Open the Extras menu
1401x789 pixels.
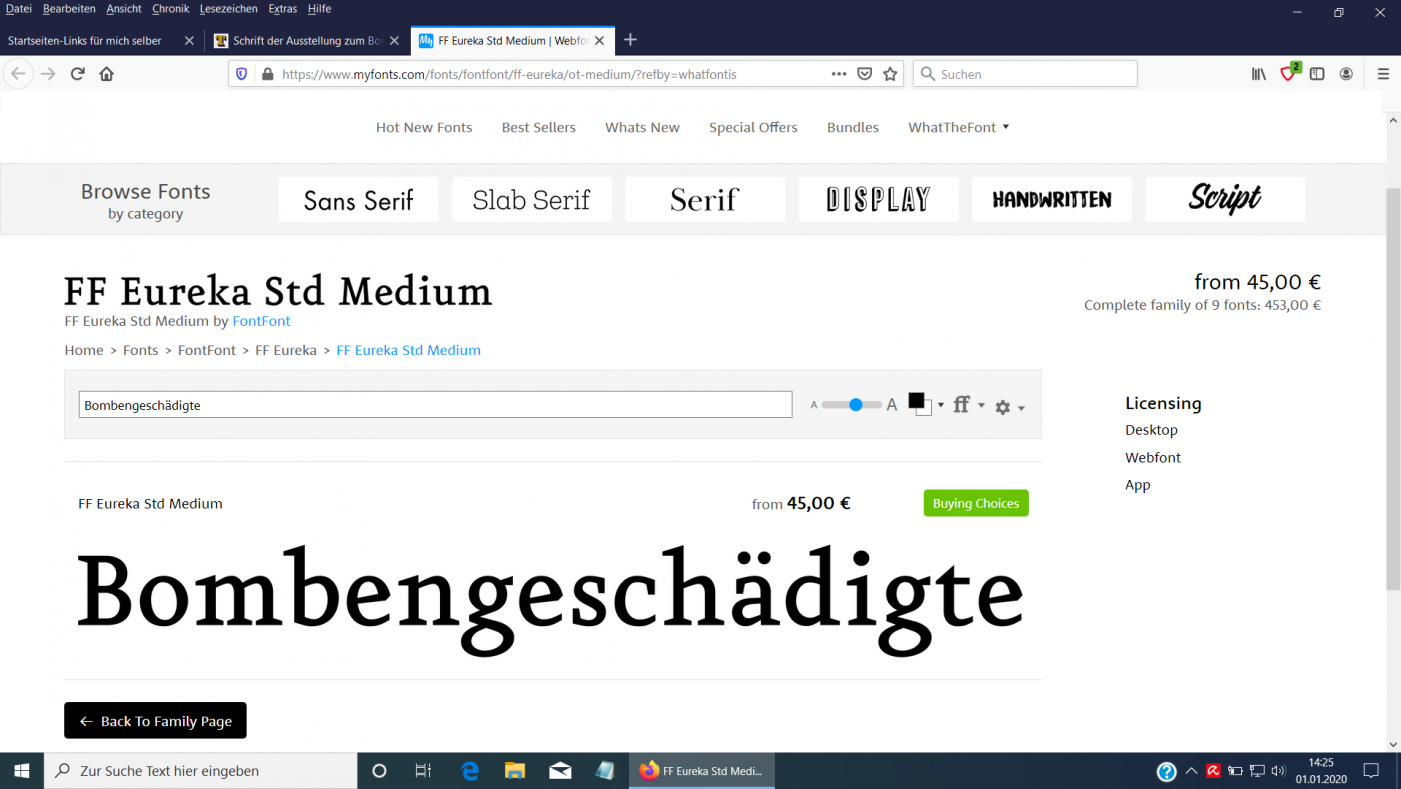click(x=283, y=9)
